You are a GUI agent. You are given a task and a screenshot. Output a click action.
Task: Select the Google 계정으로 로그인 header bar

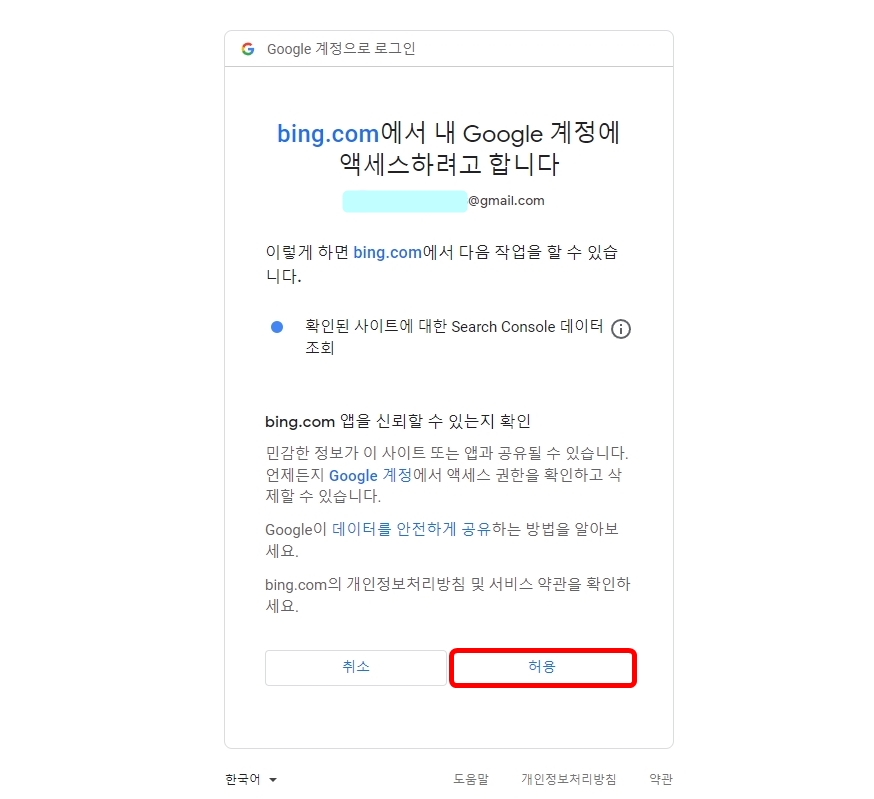(x=449, y=47)
